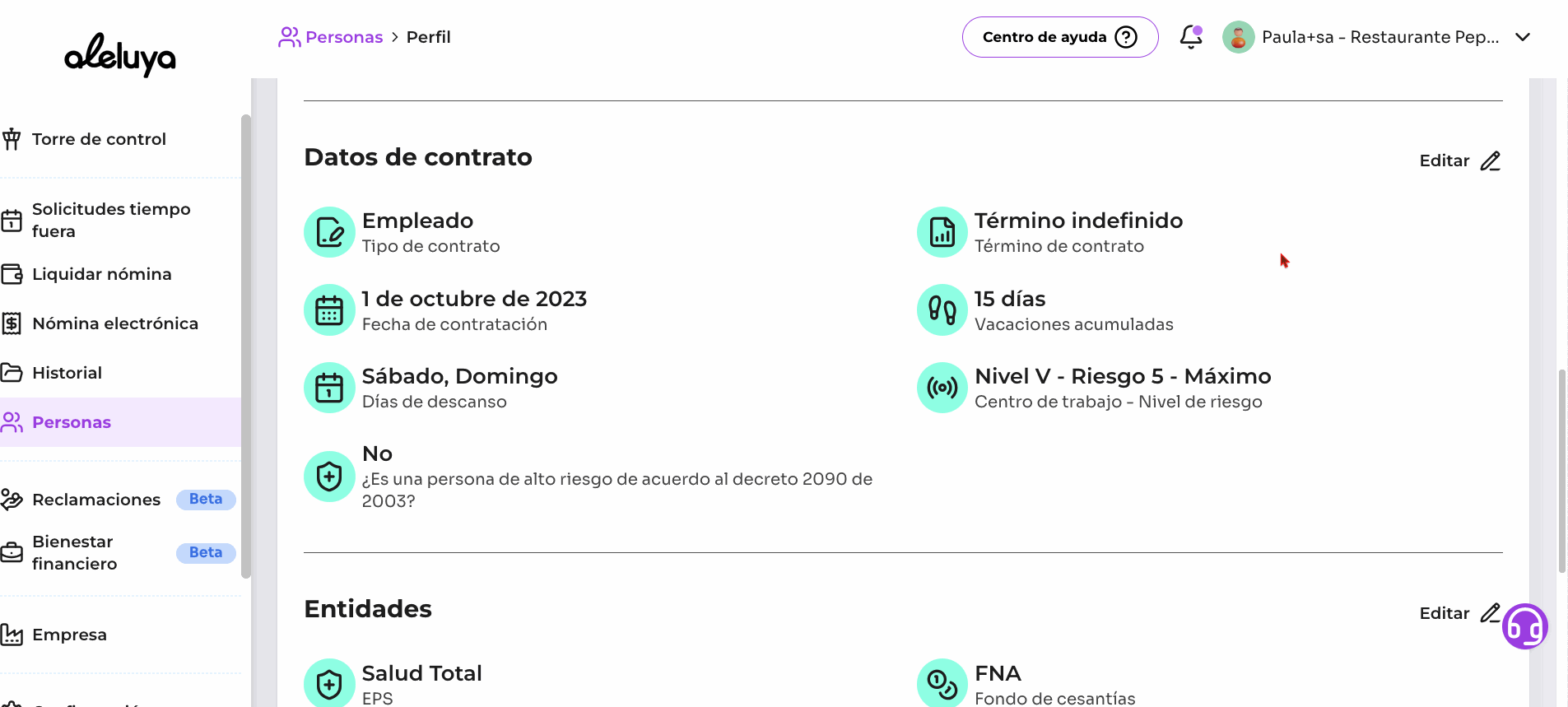Go to Nómina electrónica section
The image size is (1568, 707).
pos(114,323)
